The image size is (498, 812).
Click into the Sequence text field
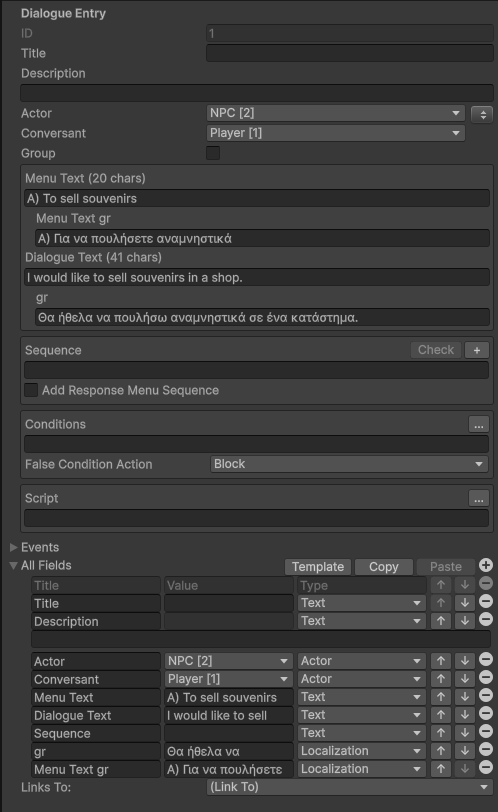pos(256,370)
